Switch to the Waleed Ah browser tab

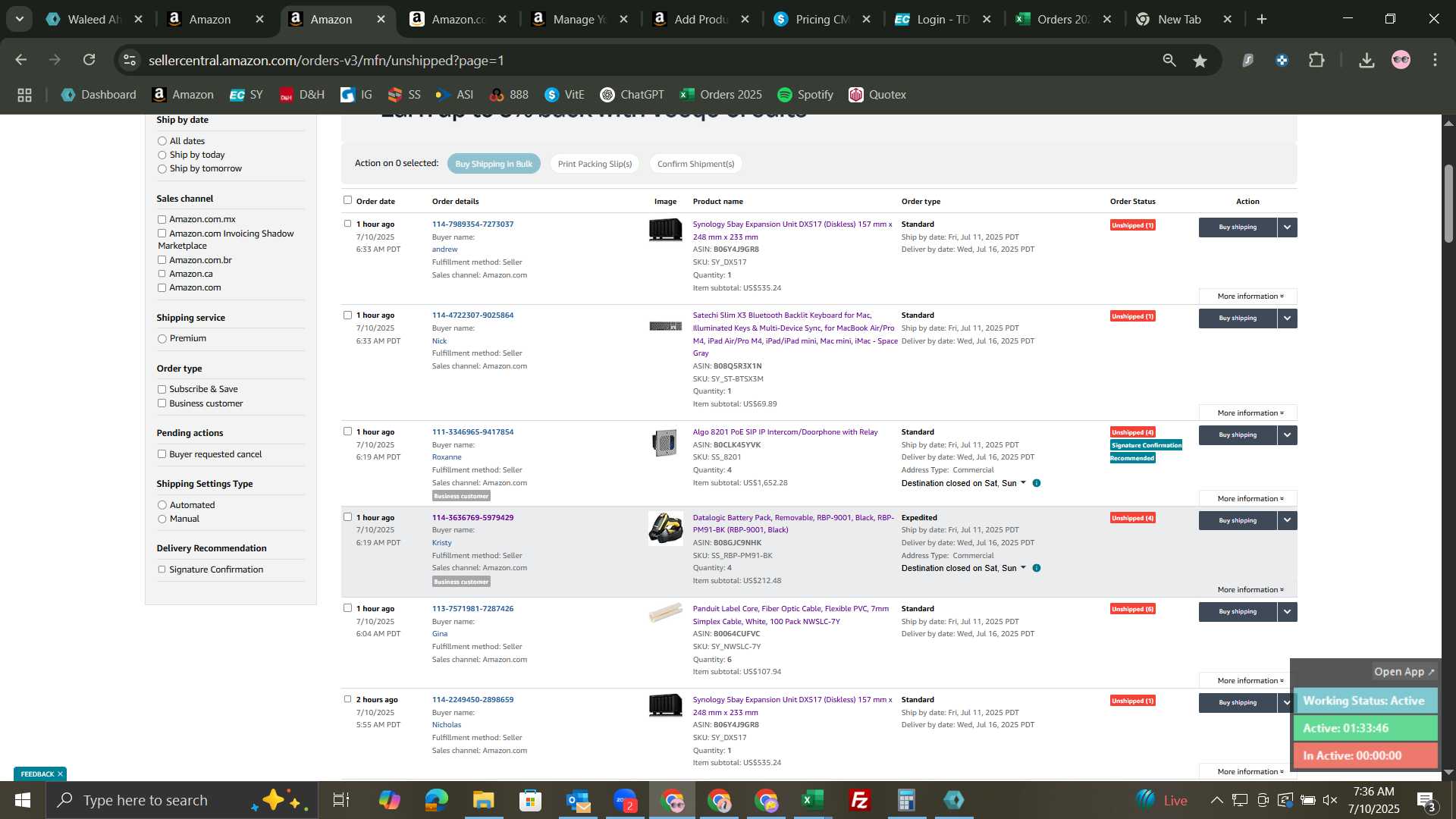[93, 19]
